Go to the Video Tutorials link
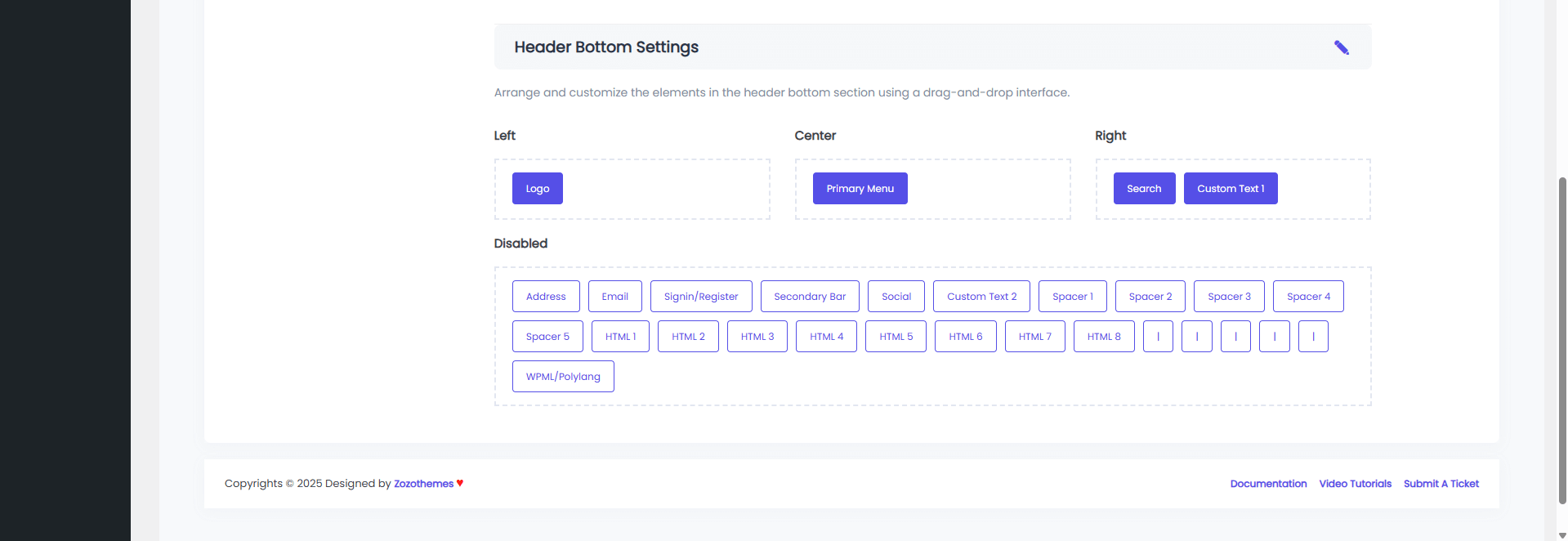1568x541 pixels. click(1355, 484)
